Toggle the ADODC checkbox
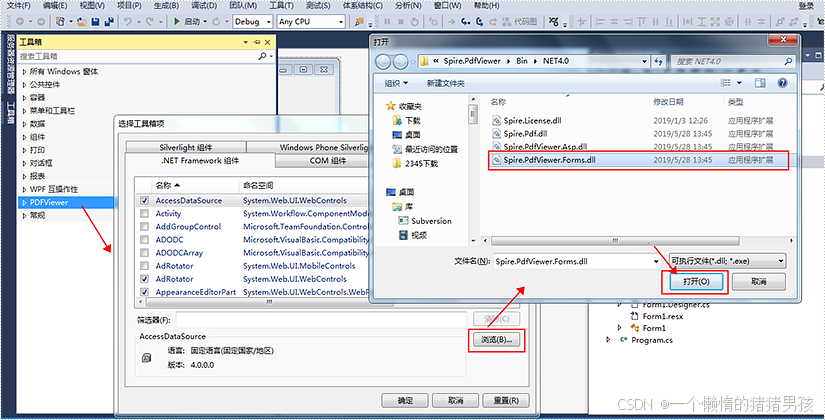Viewport: 825px width, 420px height. 144,240
